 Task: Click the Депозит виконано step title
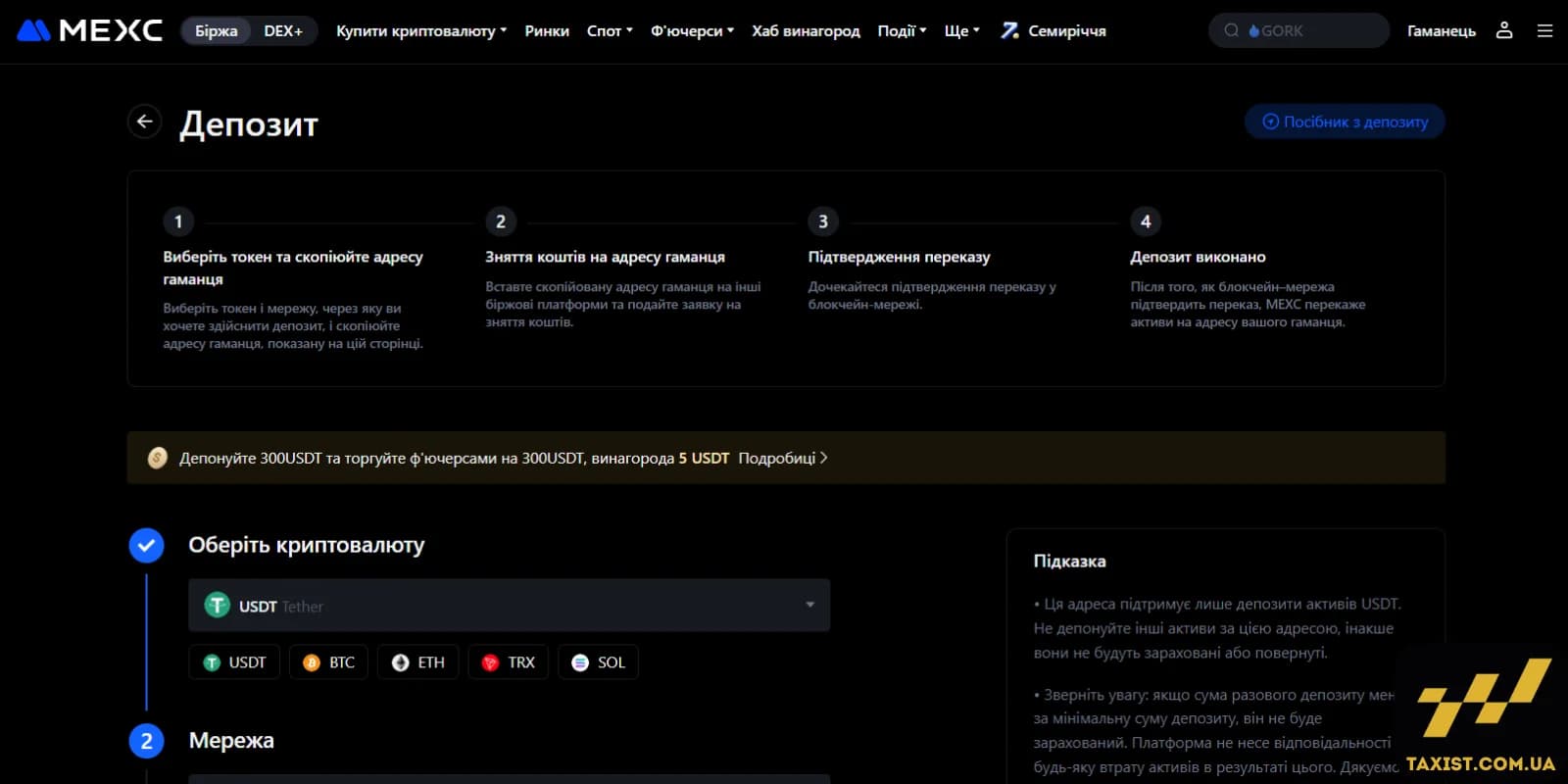tap(1198, 257)
